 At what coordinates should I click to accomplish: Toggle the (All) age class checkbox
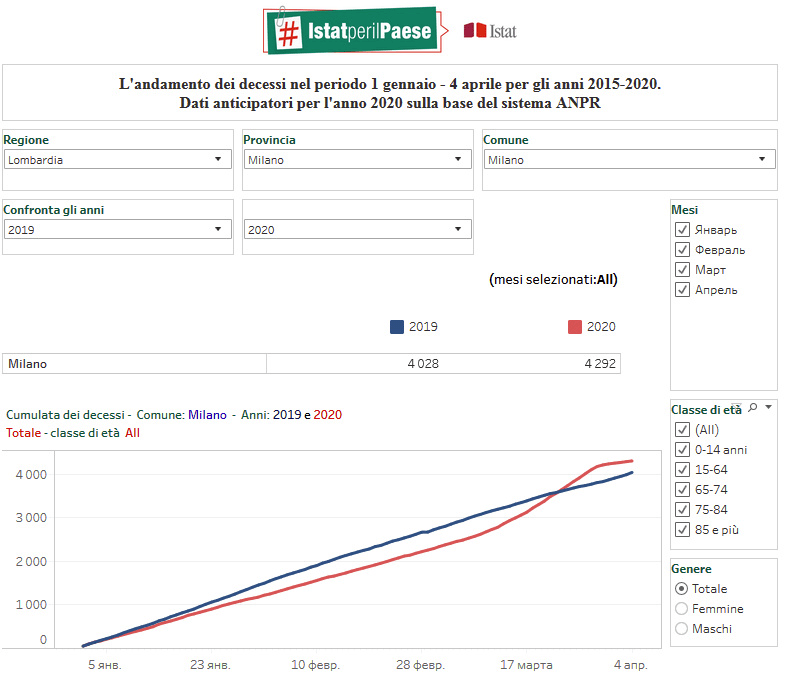(x=683, y=430)
